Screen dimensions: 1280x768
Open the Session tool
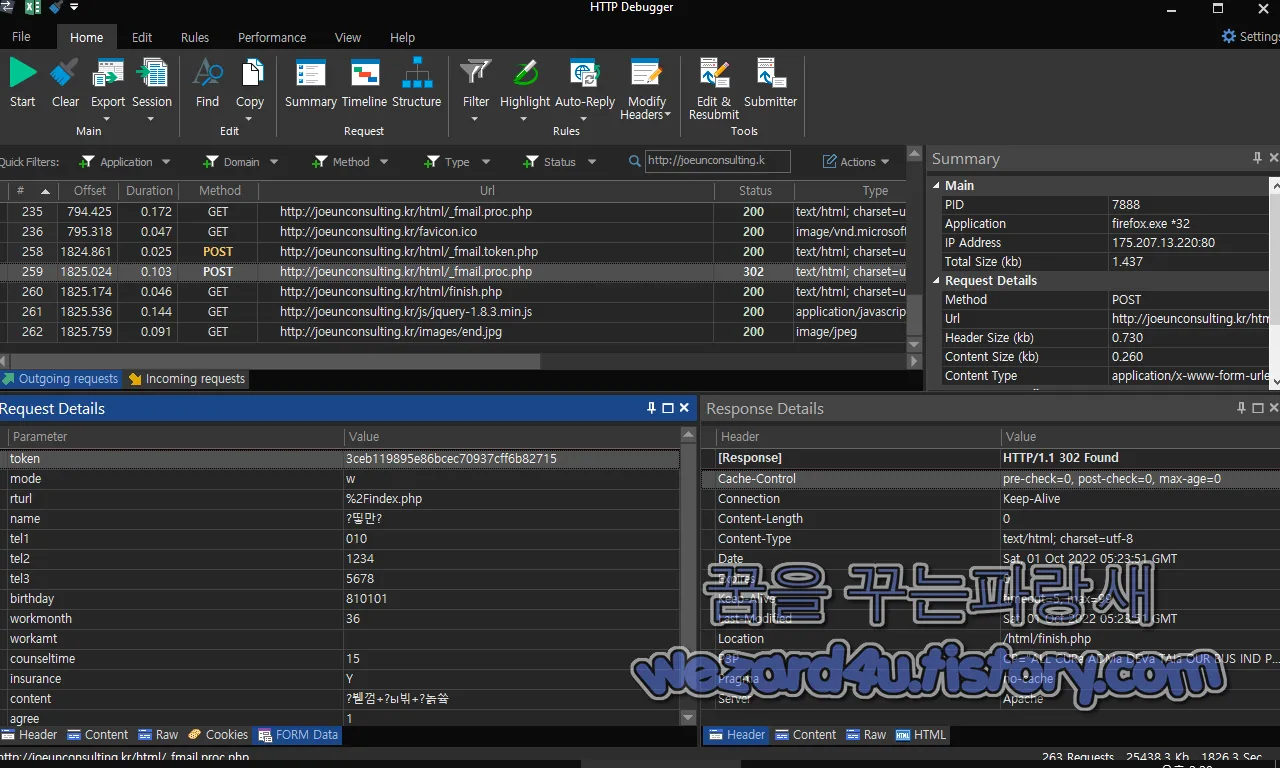152,73
